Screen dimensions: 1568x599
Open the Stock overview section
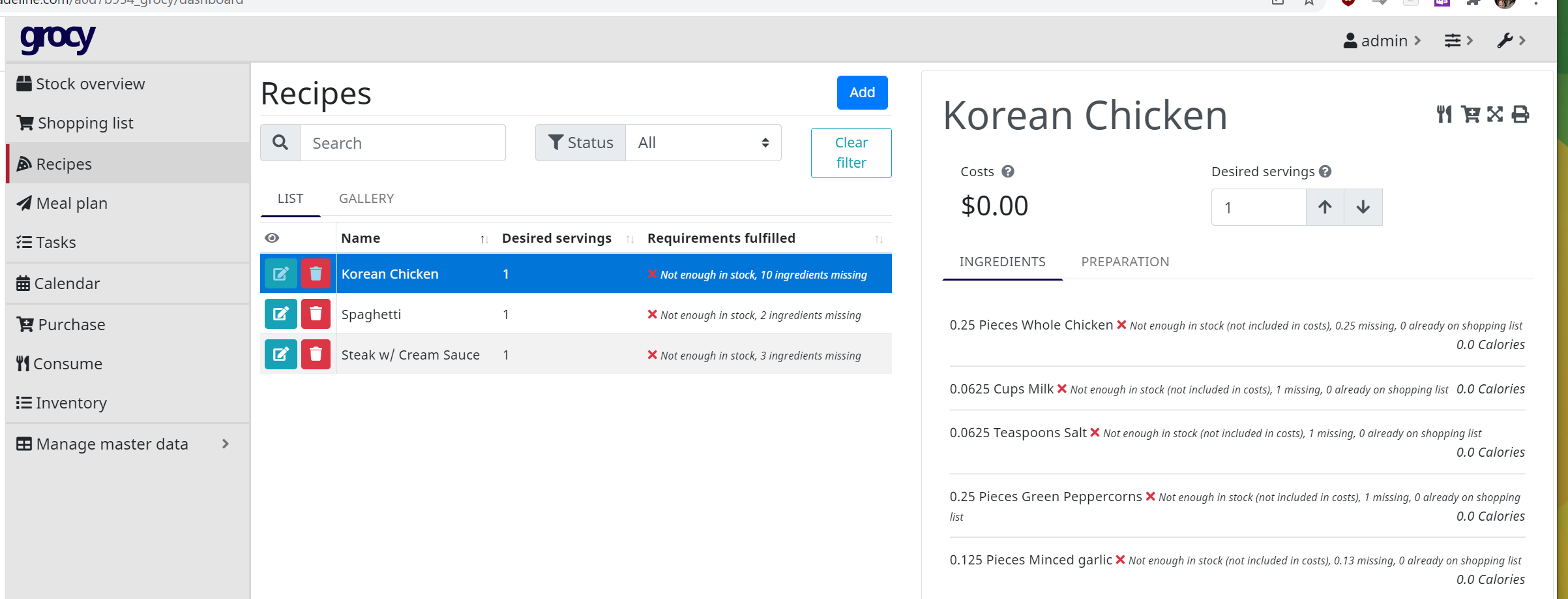point(80,84)
